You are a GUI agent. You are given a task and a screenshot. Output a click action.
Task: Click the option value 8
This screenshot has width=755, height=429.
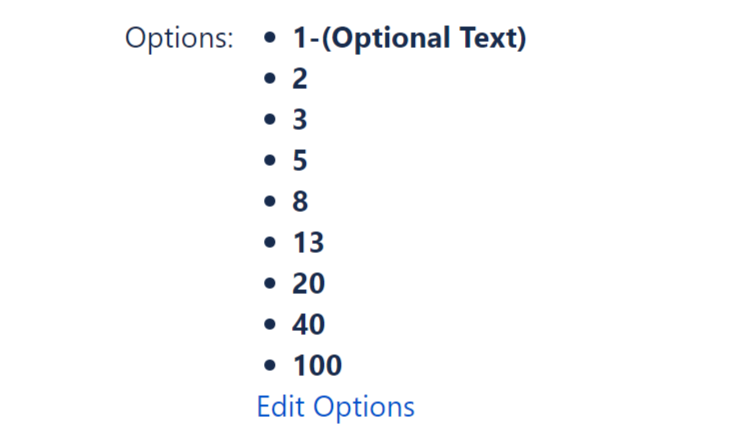click(x=300, y=202)
